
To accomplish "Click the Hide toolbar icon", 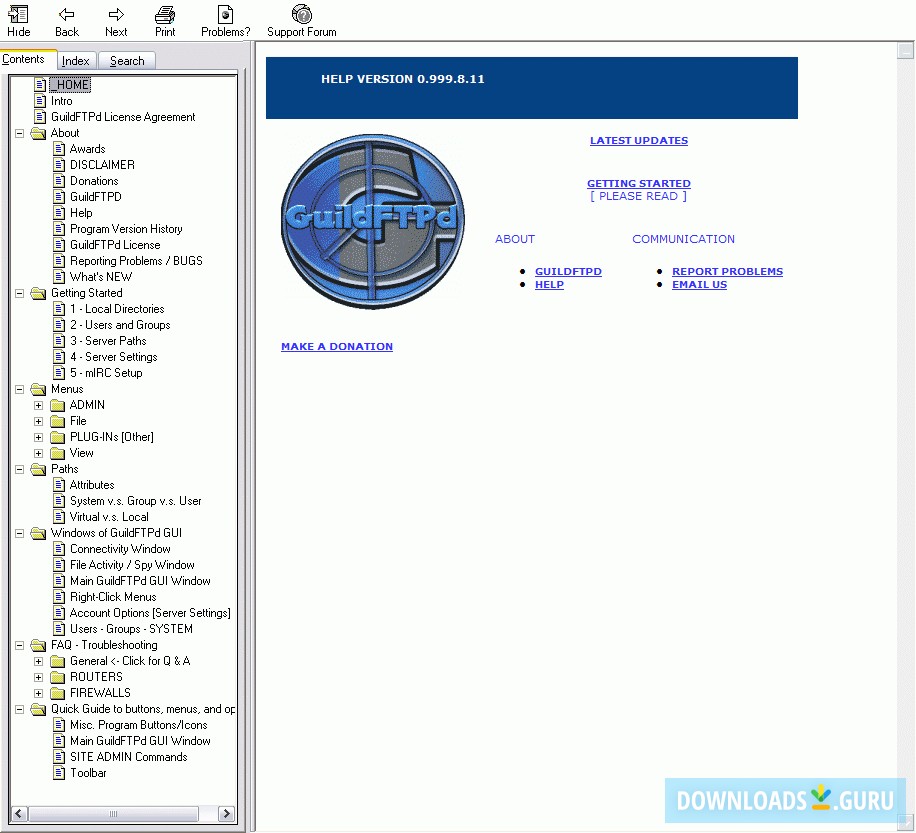I will pyautogui.click(x=18, y=15).
